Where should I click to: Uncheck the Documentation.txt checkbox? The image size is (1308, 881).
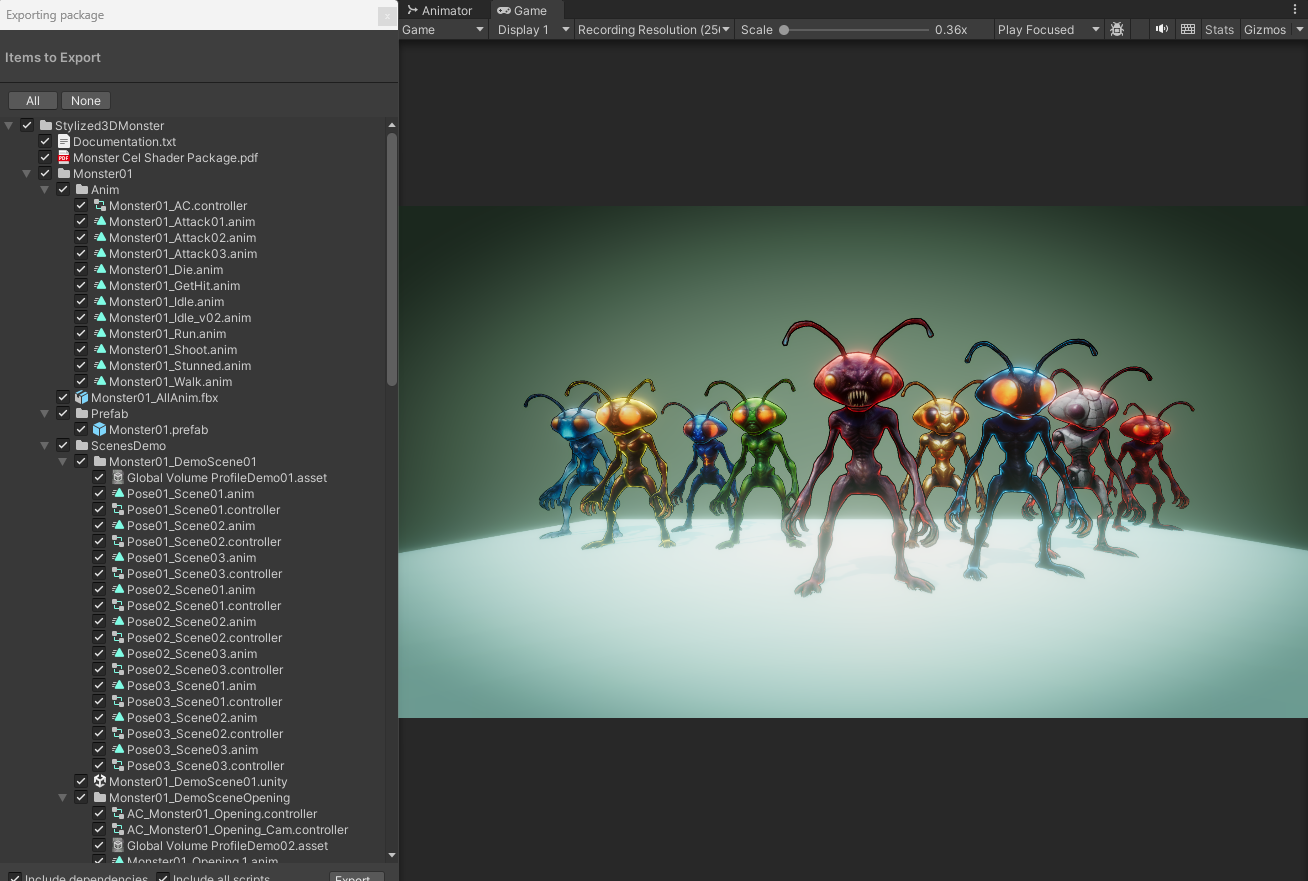pos(45,142)
